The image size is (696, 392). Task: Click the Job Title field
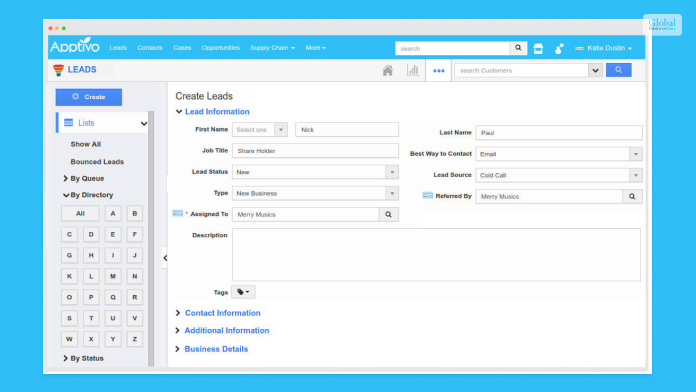315,151
